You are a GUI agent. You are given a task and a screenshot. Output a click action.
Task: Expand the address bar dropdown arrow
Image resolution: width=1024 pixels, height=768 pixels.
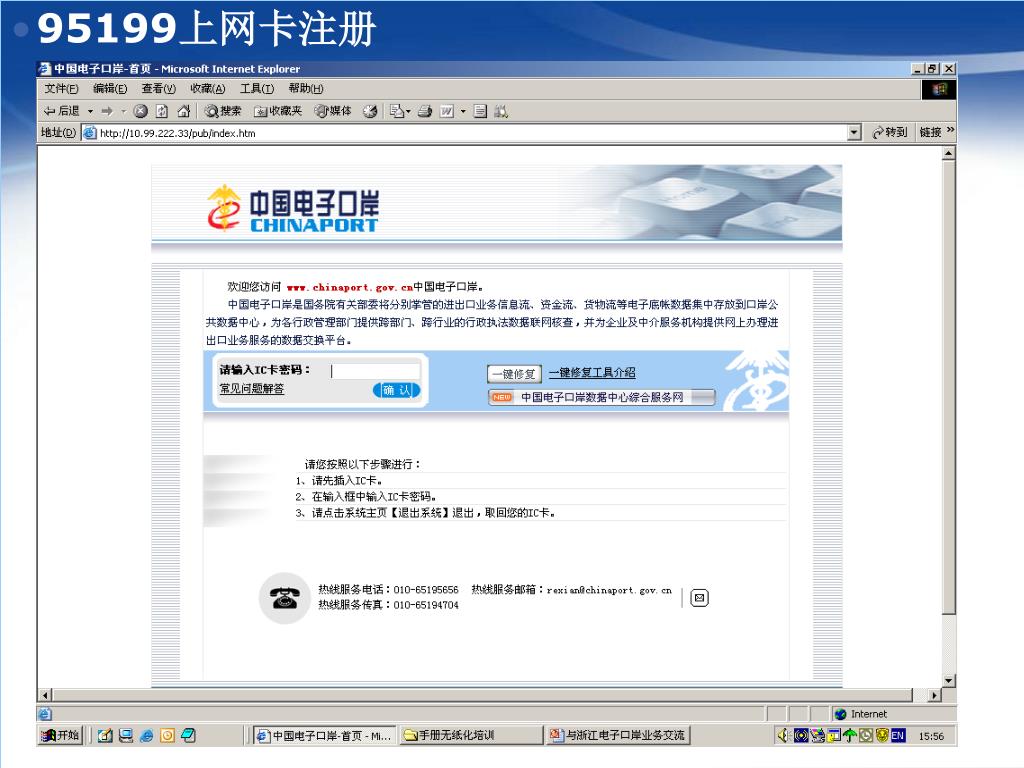(x=854, y=133)
